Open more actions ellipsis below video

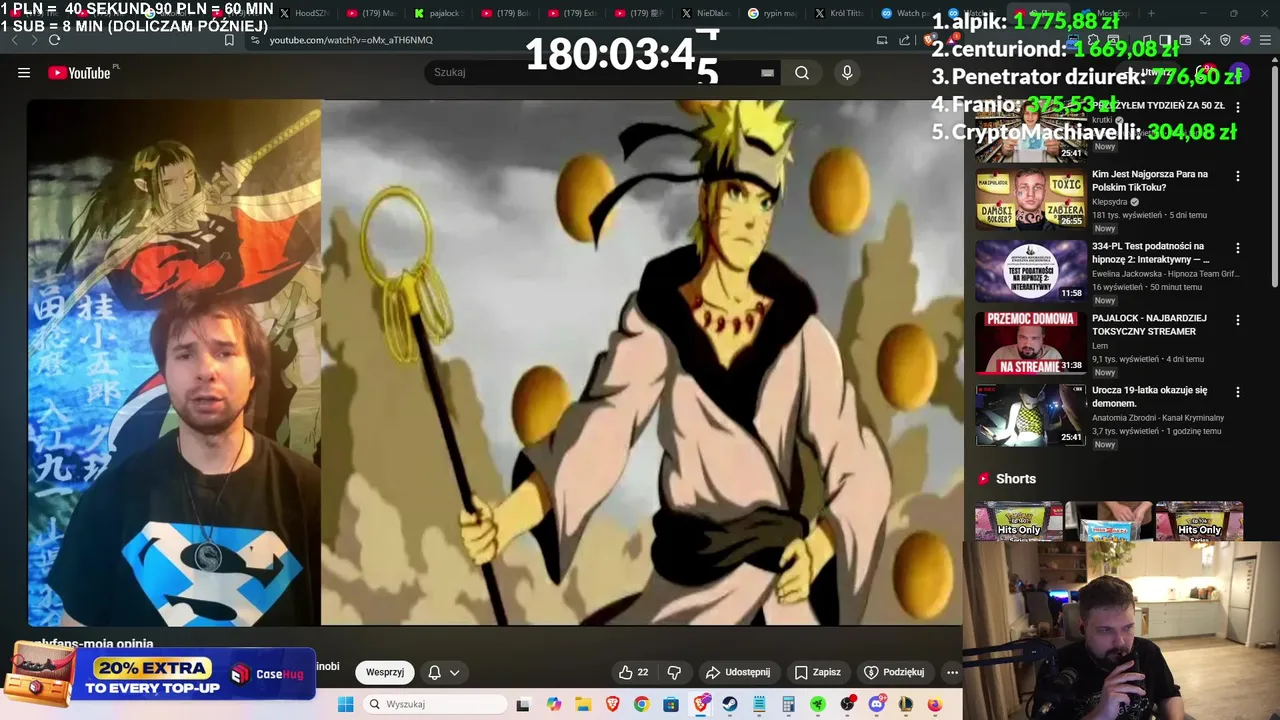coord(952,672)
